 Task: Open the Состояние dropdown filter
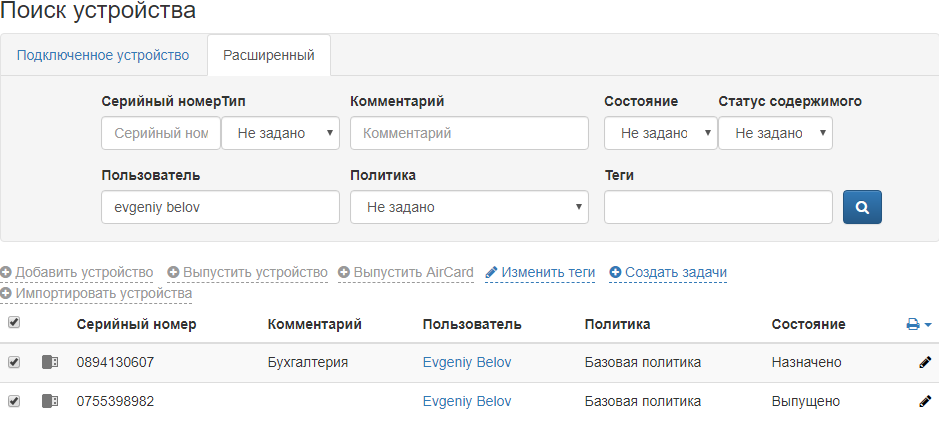pos(660,133)
